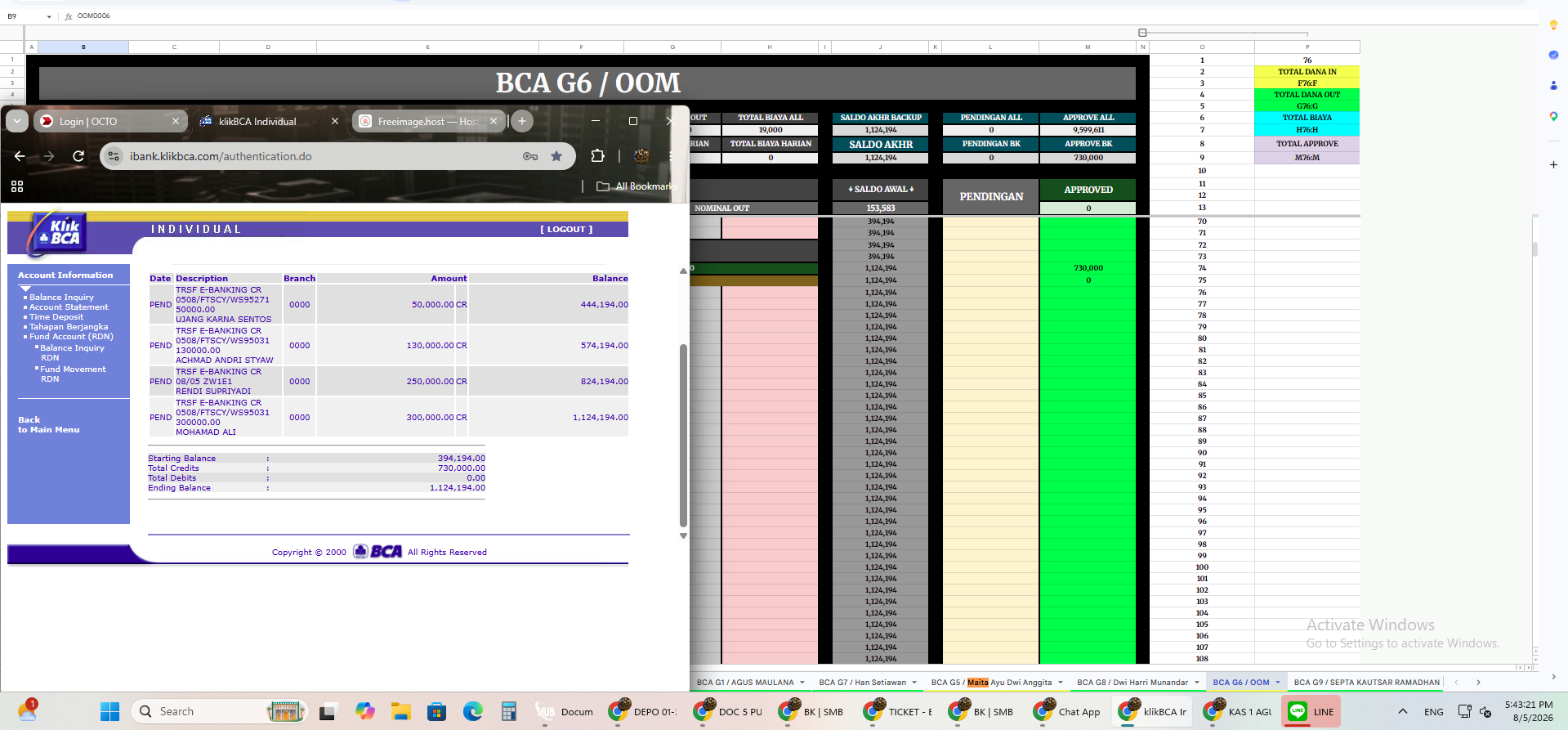Open the klikBCA Chrome window on taskbar
Screen dimensions: 1568x730
(1154, 712)
